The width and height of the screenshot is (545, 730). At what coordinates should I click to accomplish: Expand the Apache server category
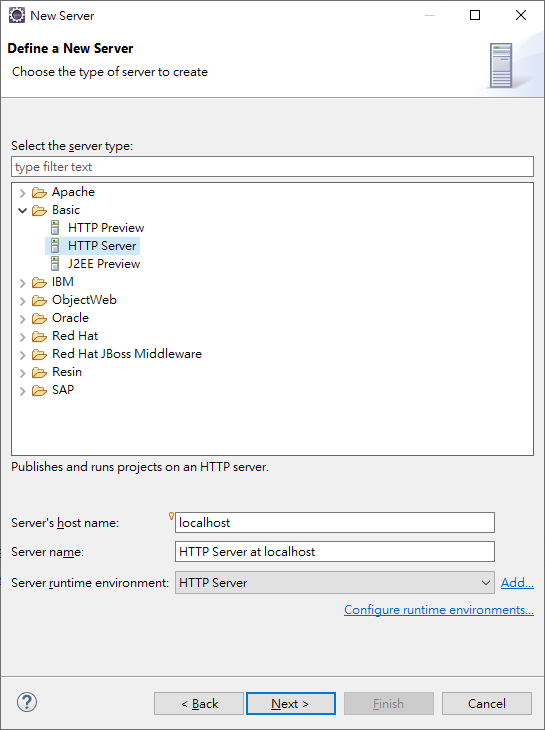[x=22, y=193]
